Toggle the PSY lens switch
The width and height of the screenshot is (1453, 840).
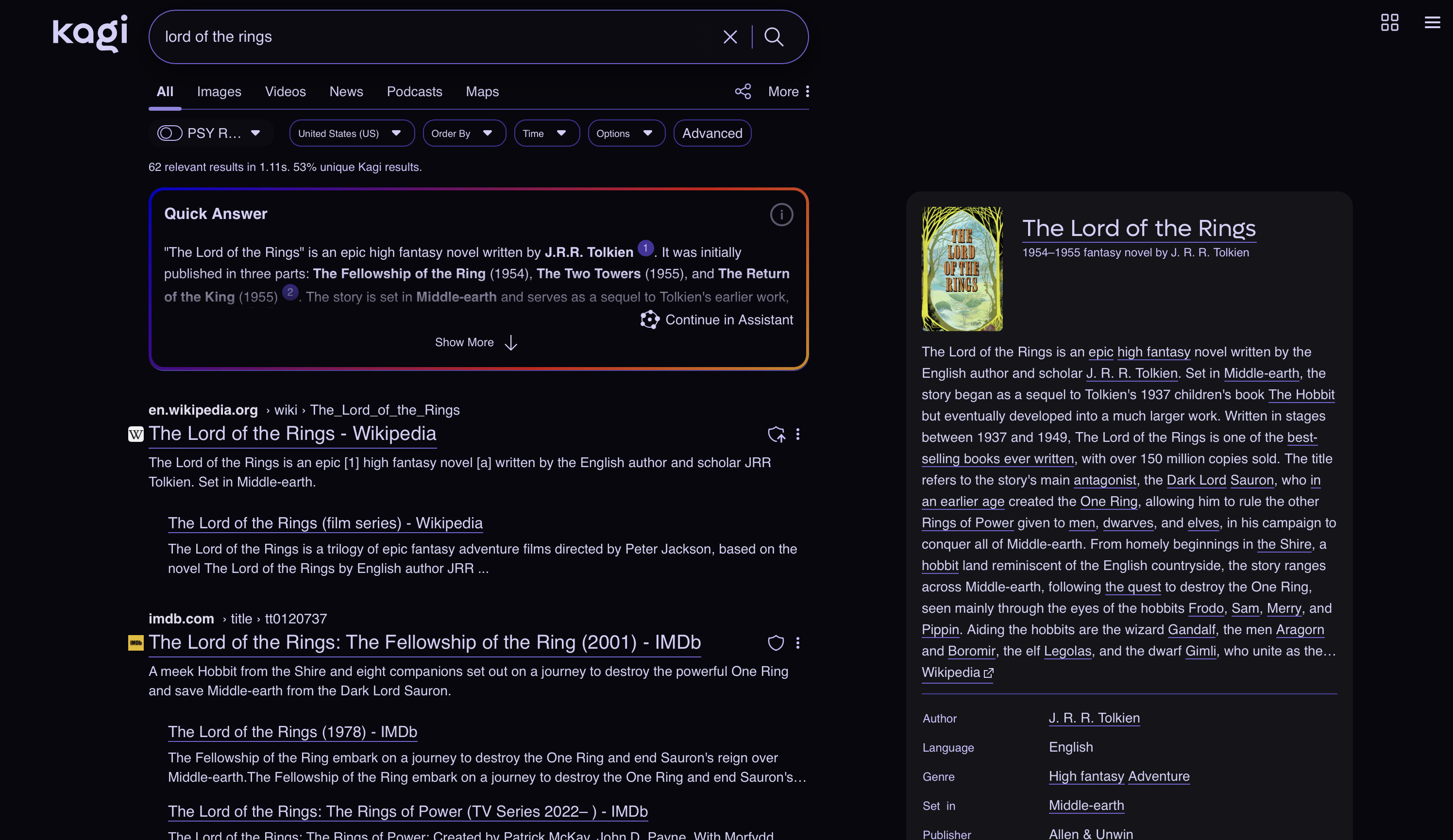pos(169,133)
